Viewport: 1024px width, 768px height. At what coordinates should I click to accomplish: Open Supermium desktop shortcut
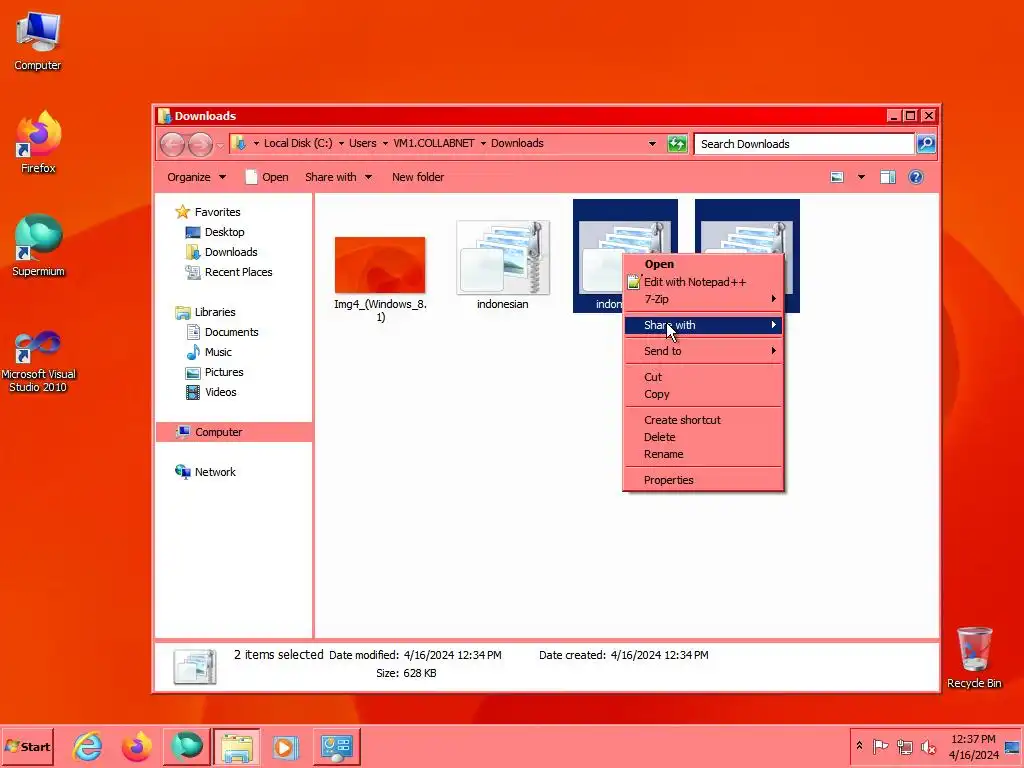pyautogui.click(x=38, y=246)
